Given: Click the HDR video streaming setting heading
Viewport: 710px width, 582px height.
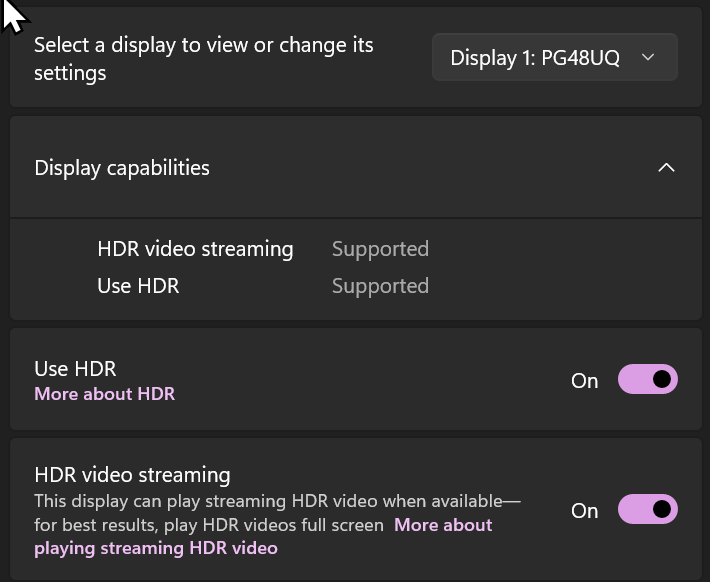Looking at the screenshot, I should pyautogui.click(x=132, y=475).
